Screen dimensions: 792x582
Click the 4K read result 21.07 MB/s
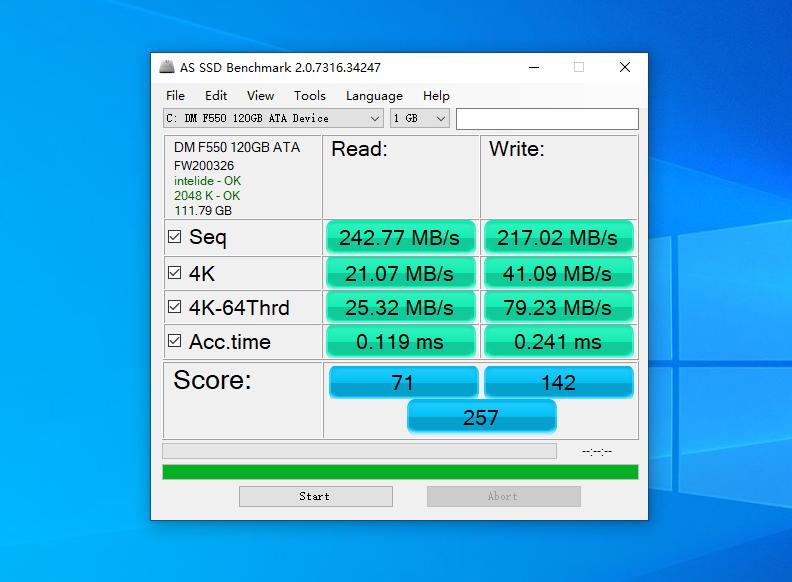pyautogui.click(x=401, y=273)
